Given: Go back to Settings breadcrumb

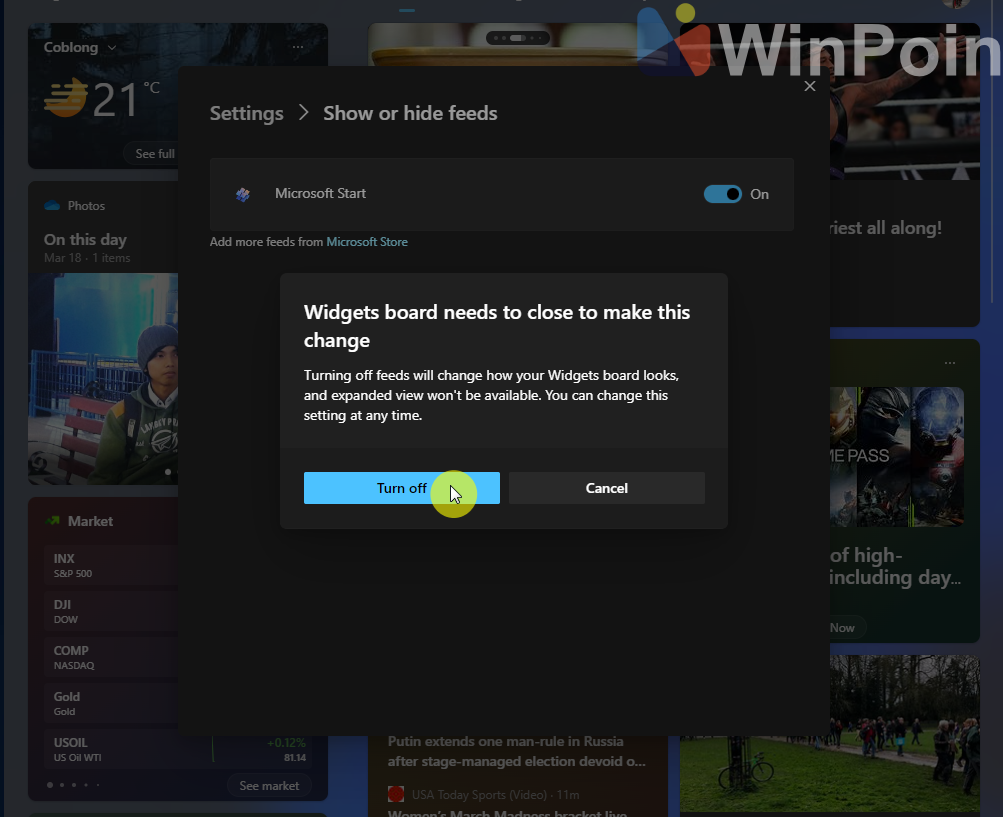Looking at the screenshot, I should click(246, 113).
